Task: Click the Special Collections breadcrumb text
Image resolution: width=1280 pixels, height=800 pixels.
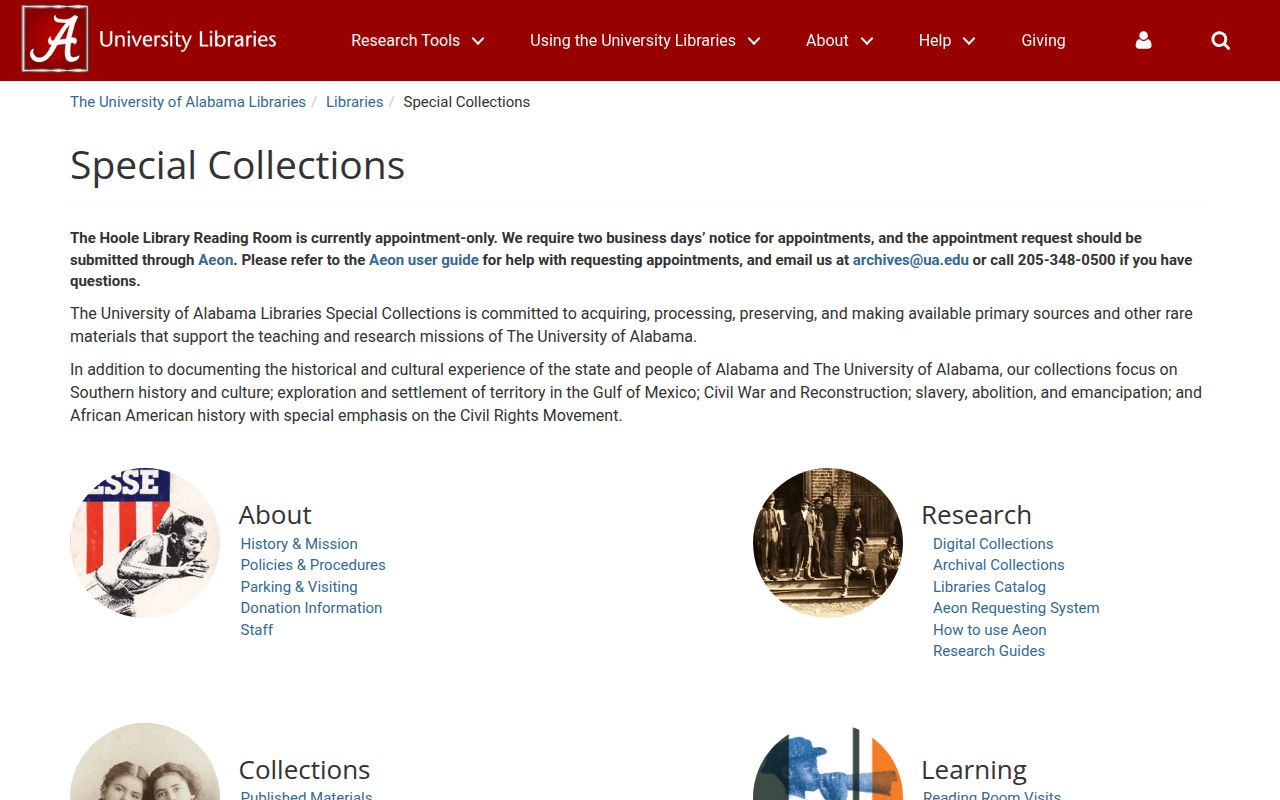Action: (467, 102)
